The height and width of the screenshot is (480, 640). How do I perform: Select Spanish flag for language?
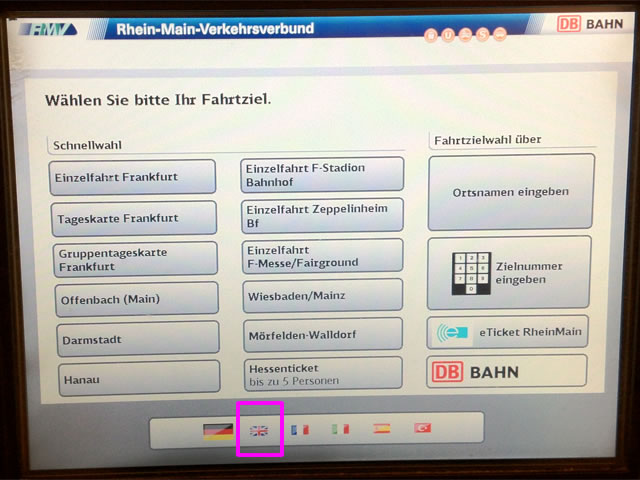click(382, 428)
